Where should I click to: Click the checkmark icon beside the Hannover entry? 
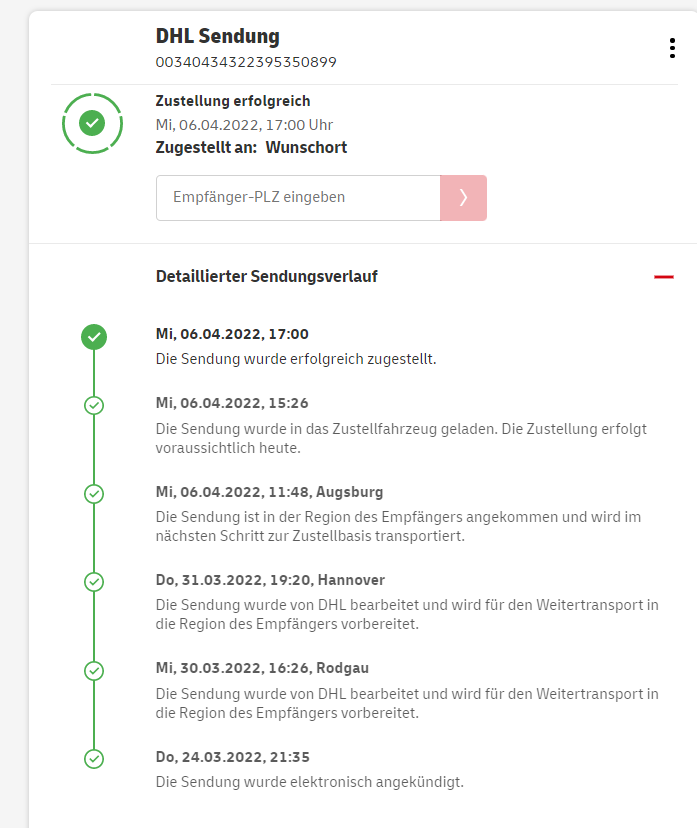click(94, 581)
